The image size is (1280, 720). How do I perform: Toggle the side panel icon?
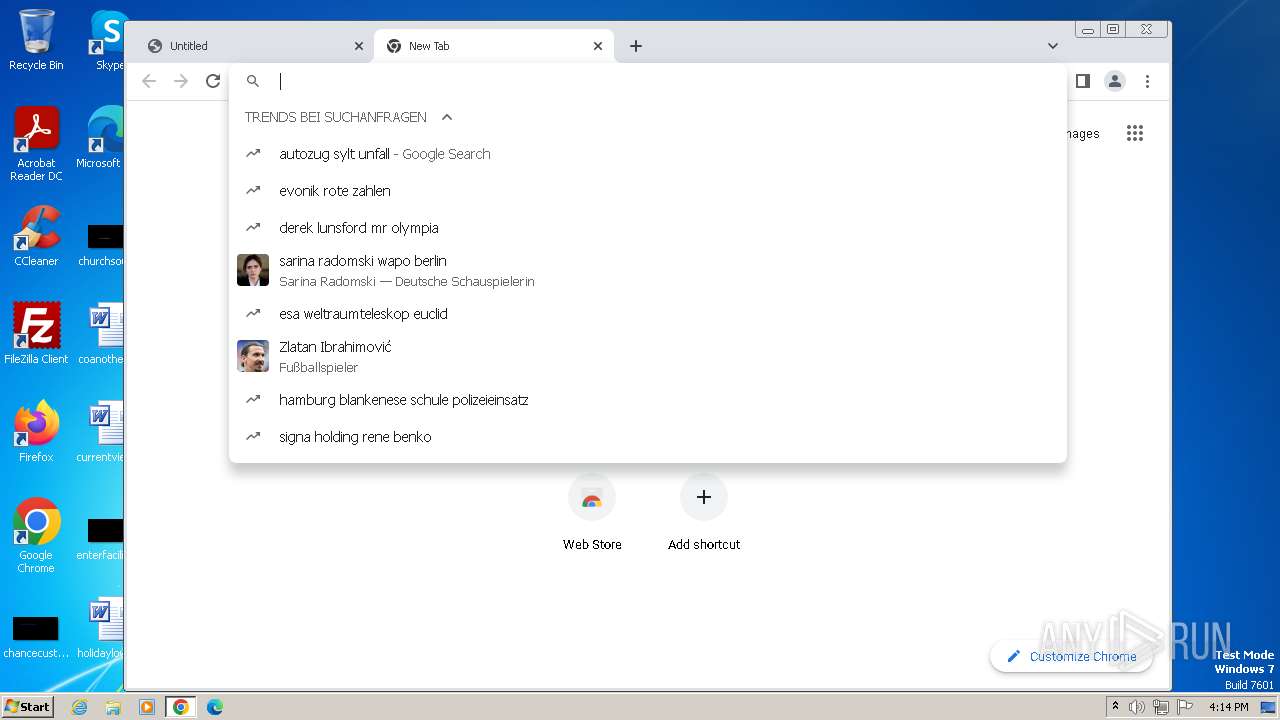1082,81
